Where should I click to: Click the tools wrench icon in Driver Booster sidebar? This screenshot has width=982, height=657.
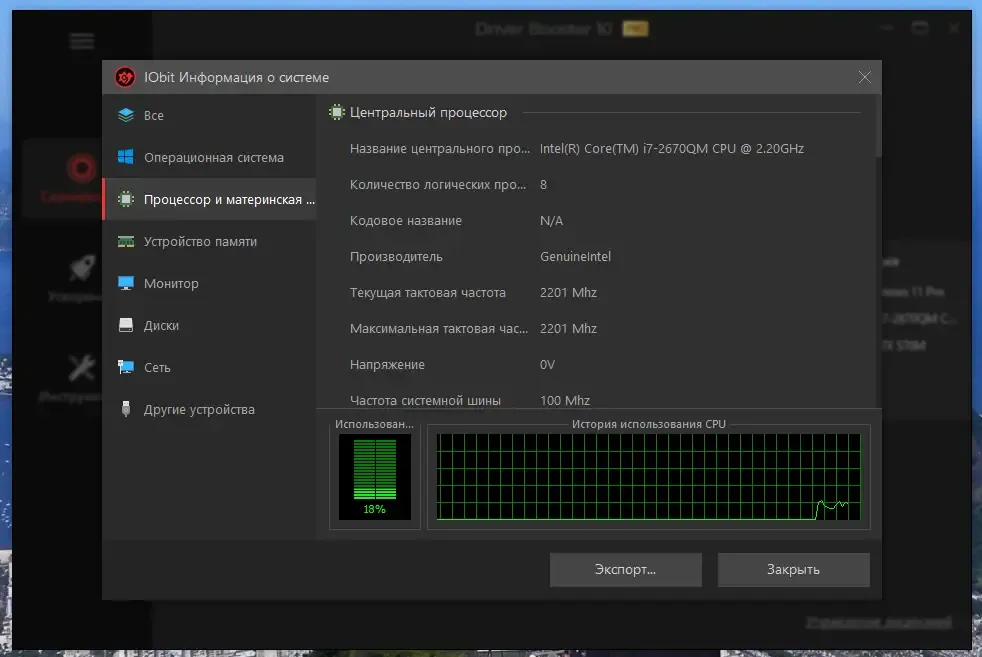(81, 368)
